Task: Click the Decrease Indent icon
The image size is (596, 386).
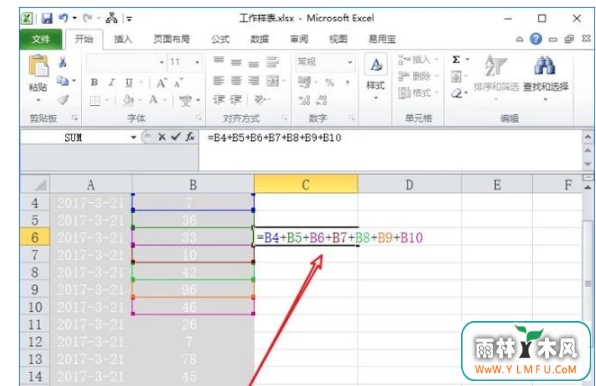Action: pyautogui.click(x=219, y=100)
